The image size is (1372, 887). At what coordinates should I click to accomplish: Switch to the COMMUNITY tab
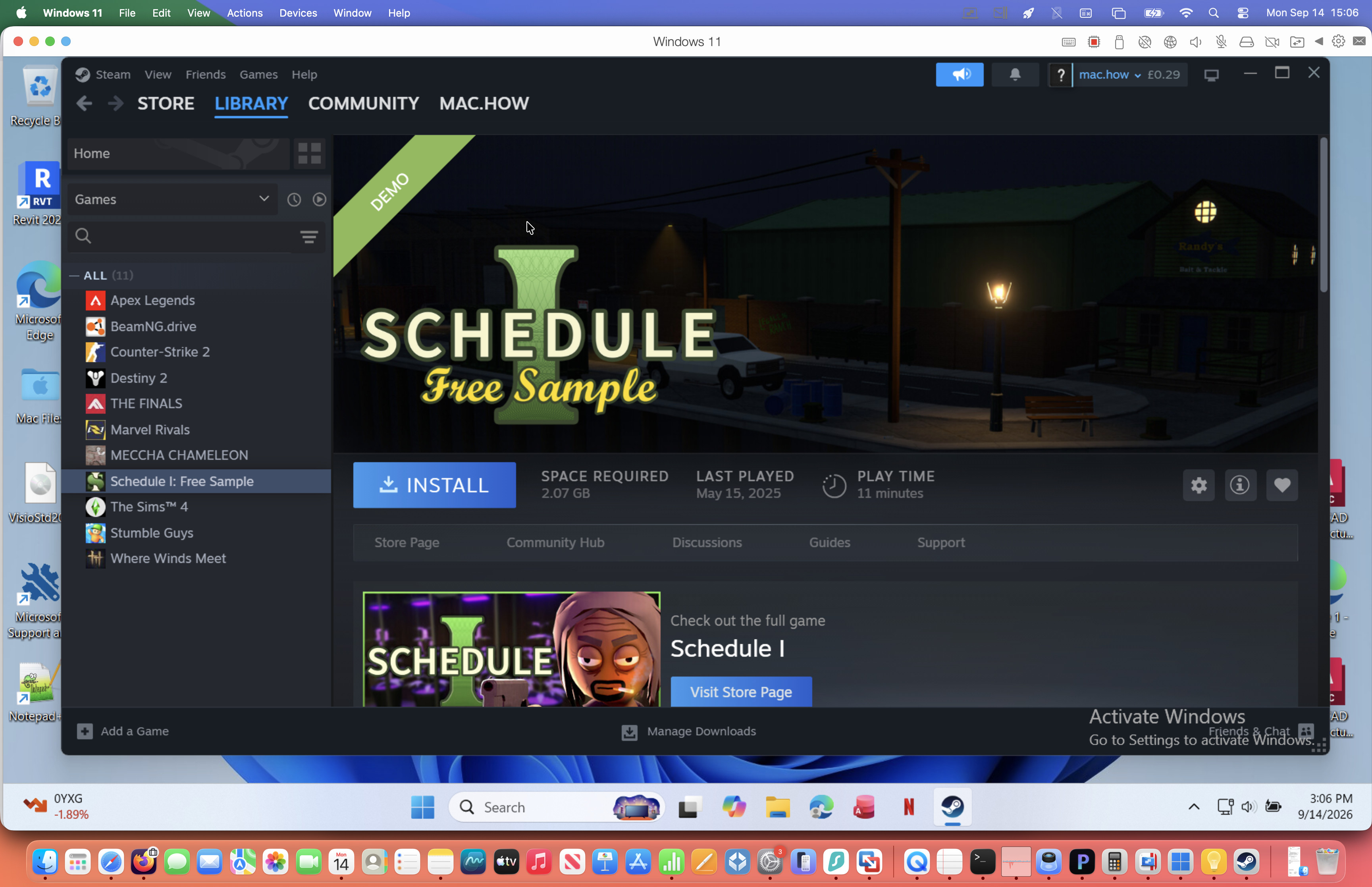(x=363, y=103)
